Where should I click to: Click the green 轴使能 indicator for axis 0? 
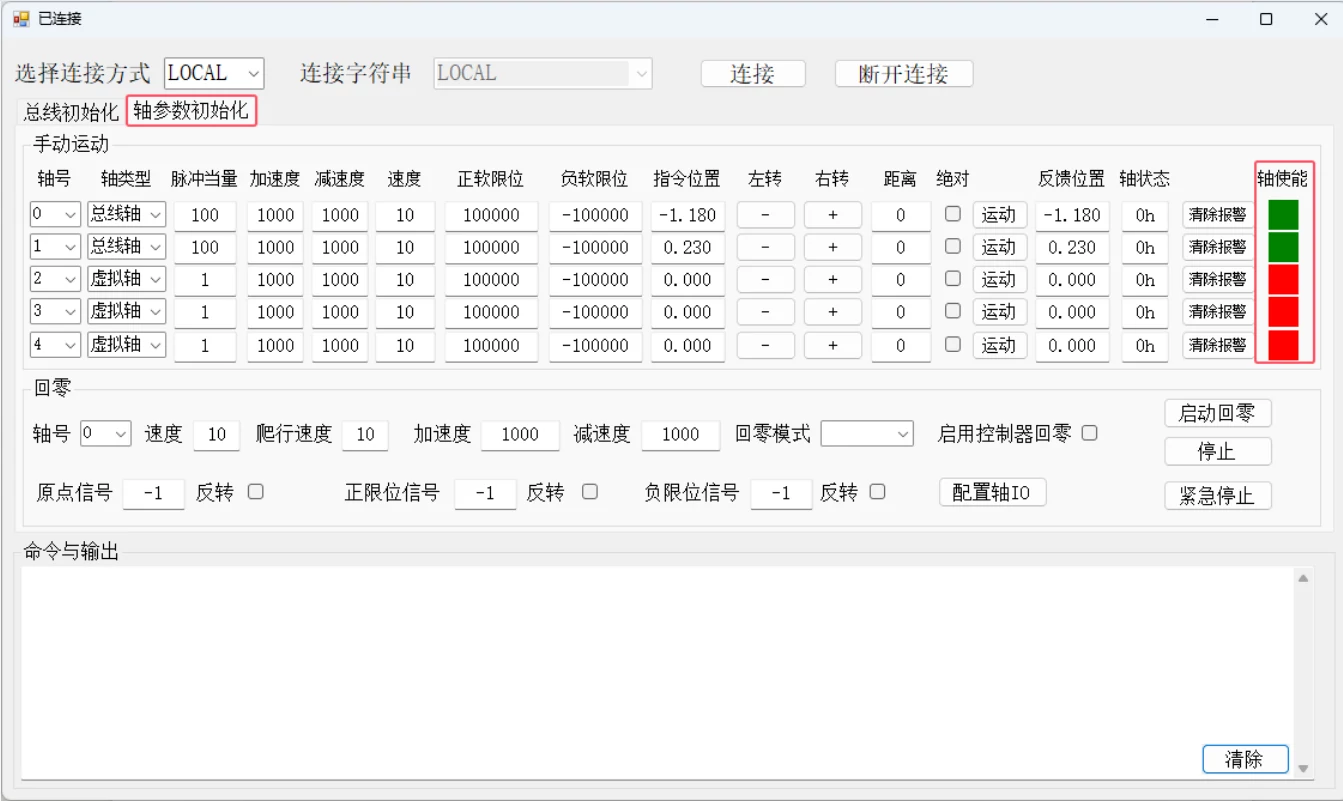[x=1284, y=214]
